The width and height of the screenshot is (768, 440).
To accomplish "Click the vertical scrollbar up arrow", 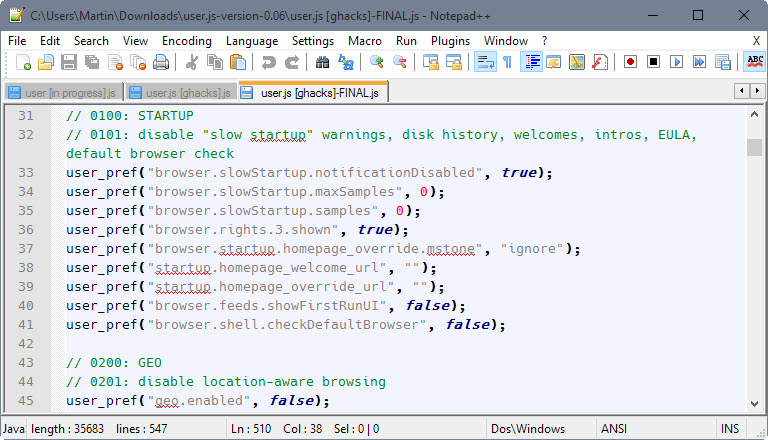I will (x=754, y=115).
